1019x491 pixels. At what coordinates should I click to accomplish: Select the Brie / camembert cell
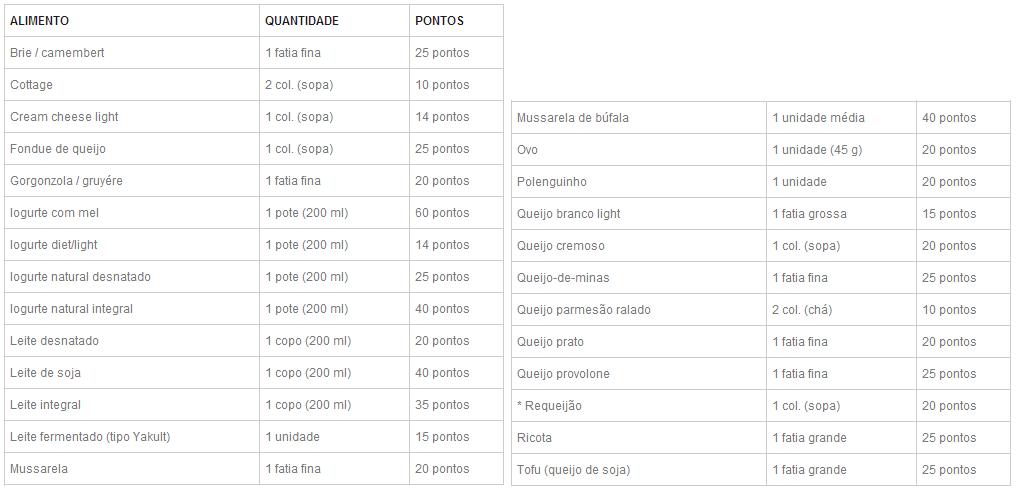[57, 53]
